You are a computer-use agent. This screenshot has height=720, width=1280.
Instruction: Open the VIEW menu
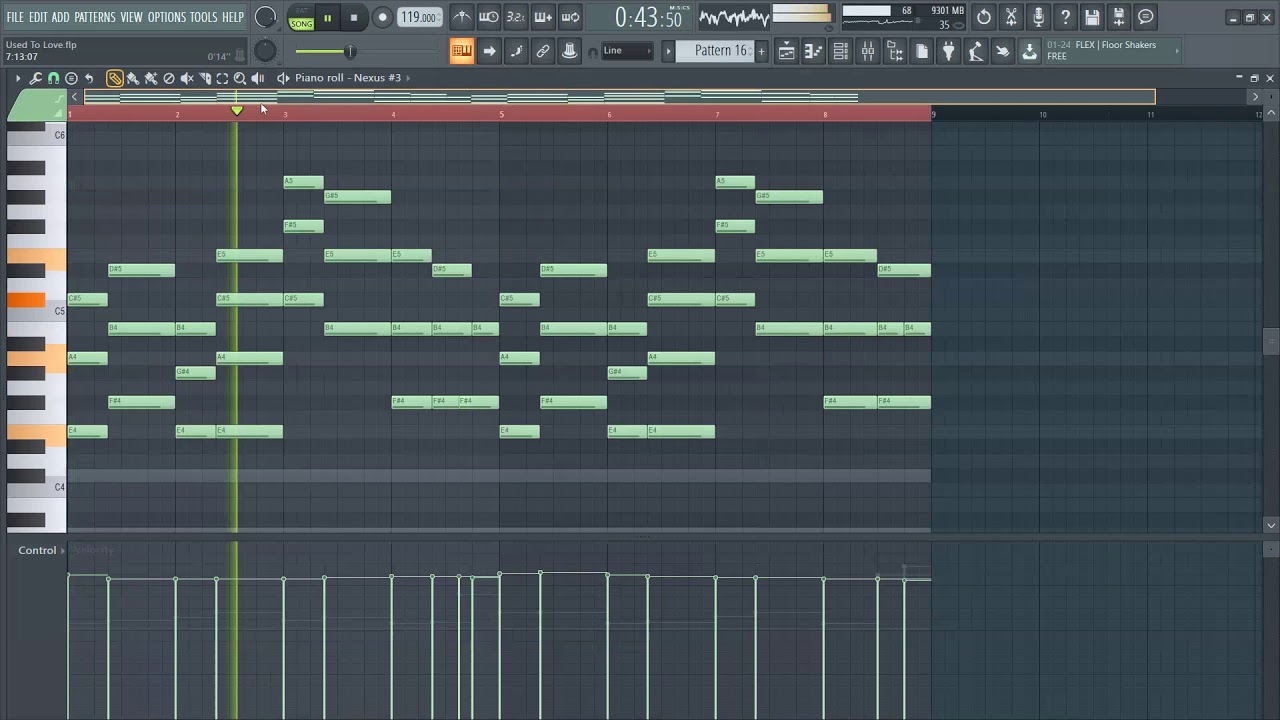click(132, 17)
